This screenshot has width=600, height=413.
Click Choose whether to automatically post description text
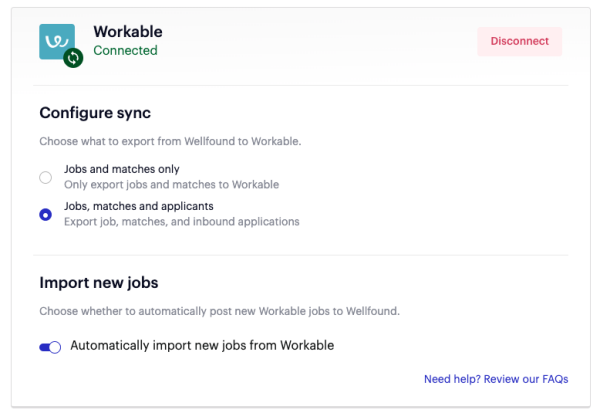pyautogui.click(x=220, y=311)
